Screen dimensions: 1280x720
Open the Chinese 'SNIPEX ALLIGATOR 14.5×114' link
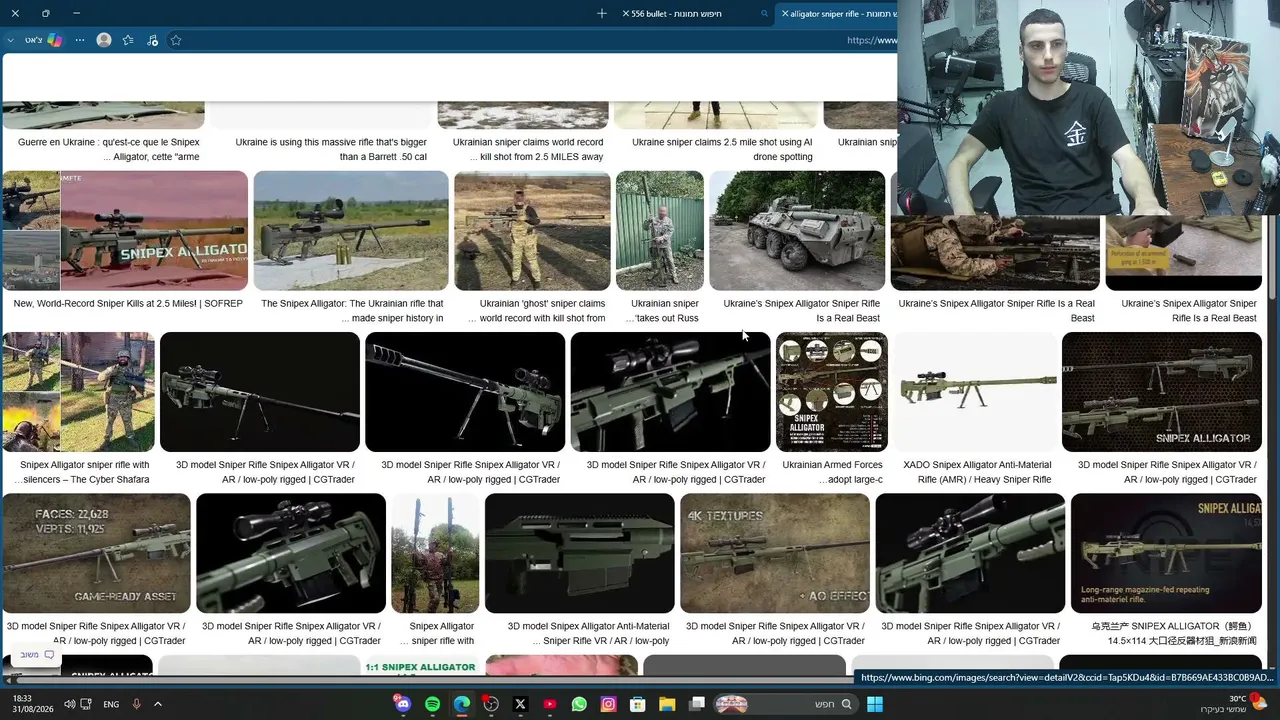pyautogui.click(x=1174, y=633)
